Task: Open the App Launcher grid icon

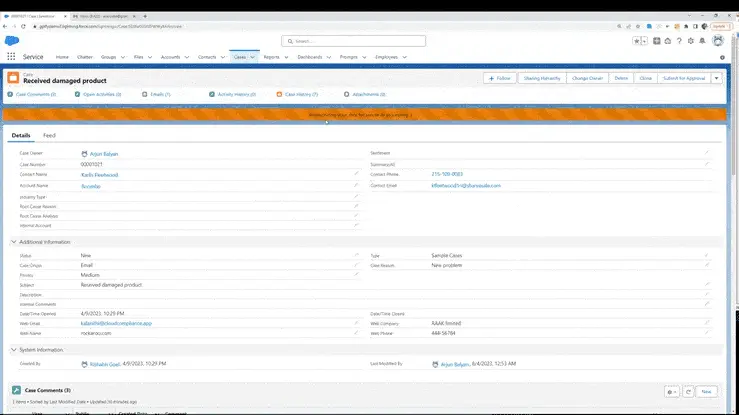Action: [13, 57]
